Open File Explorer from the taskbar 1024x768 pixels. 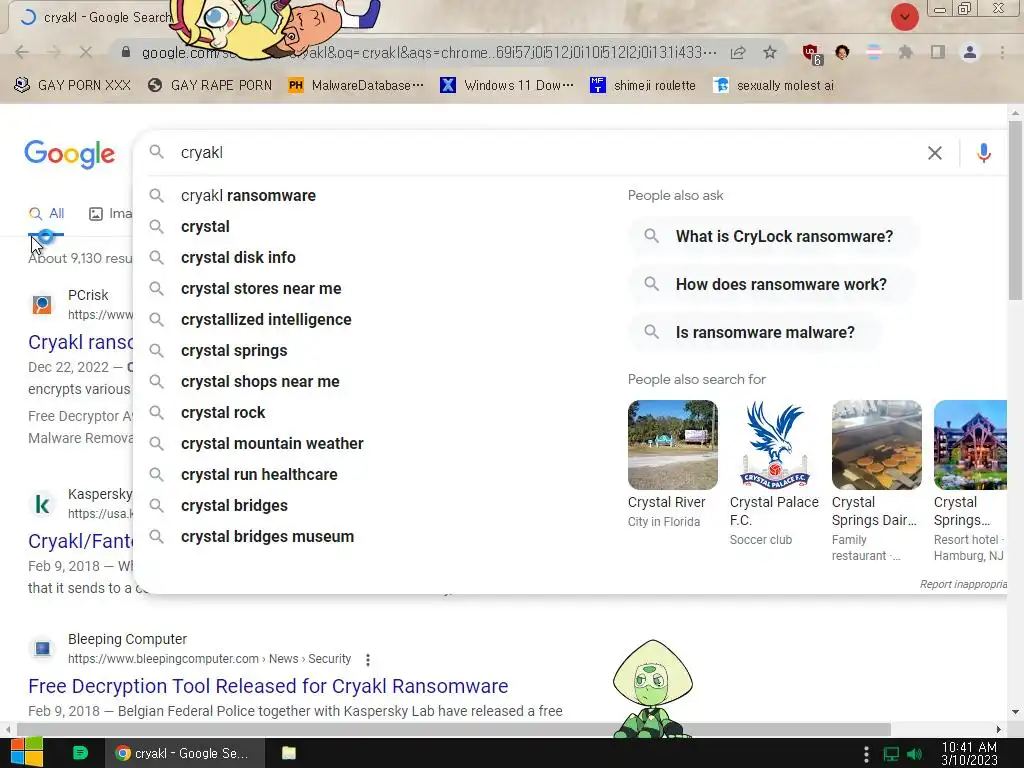(289, 753)
